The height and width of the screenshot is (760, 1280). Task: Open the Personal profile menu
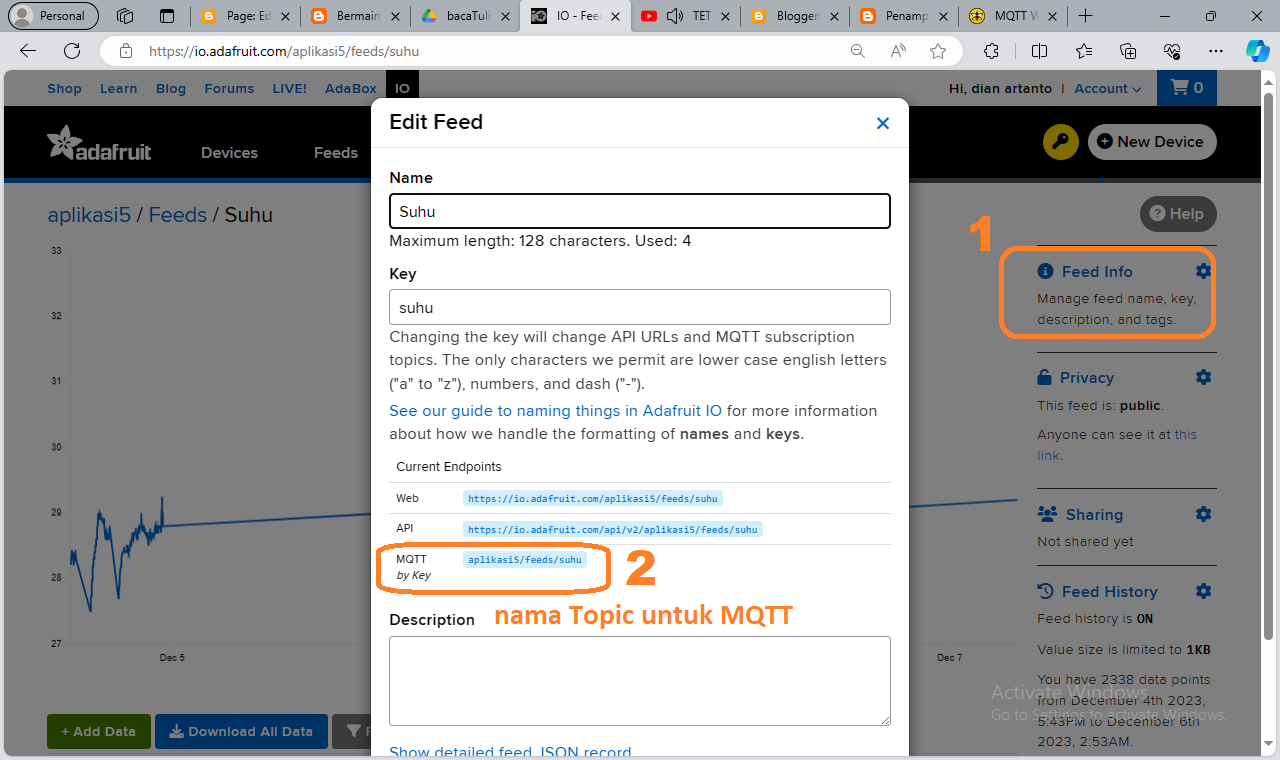click(53, 16)
